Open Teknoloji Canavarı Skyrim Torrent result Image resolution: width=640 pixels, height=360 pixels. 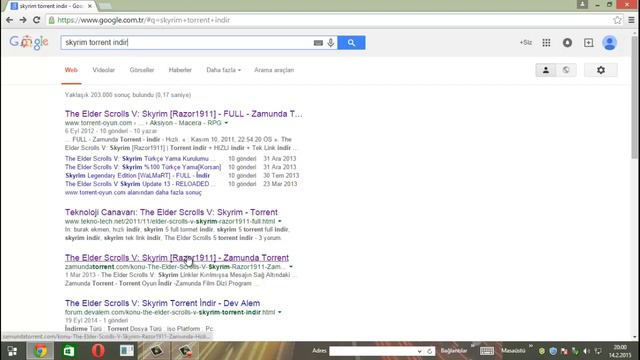click(x=171, y=212)
